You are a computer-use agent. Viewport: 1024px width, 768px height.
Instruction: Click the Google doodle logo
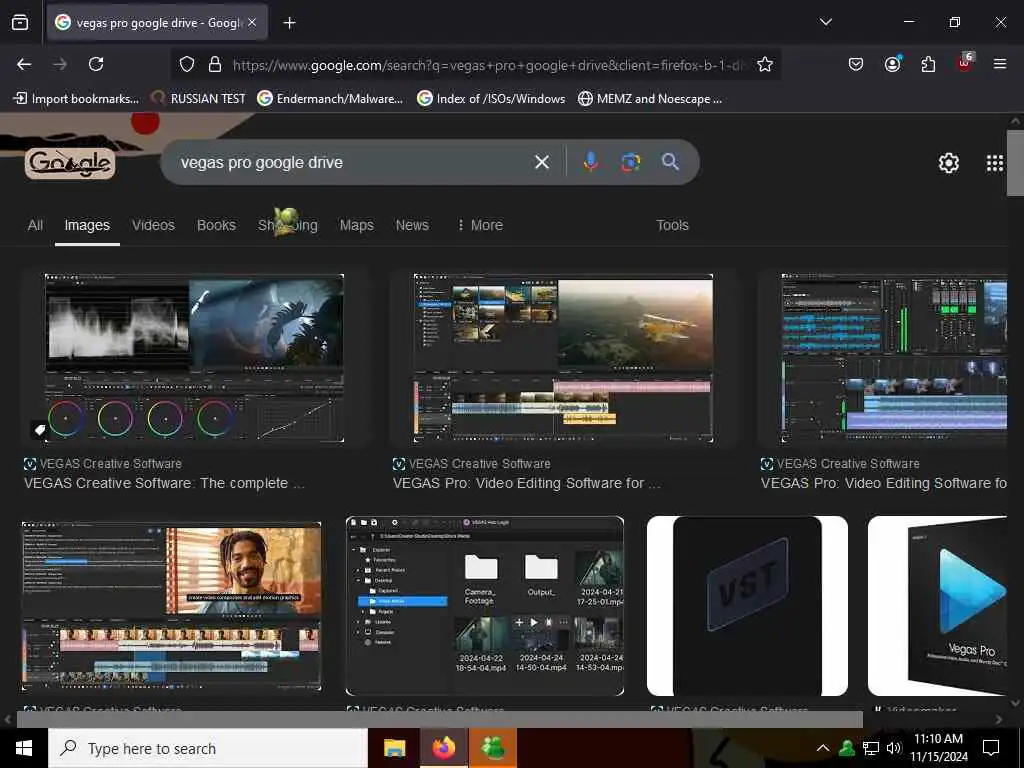pos(70,163)
